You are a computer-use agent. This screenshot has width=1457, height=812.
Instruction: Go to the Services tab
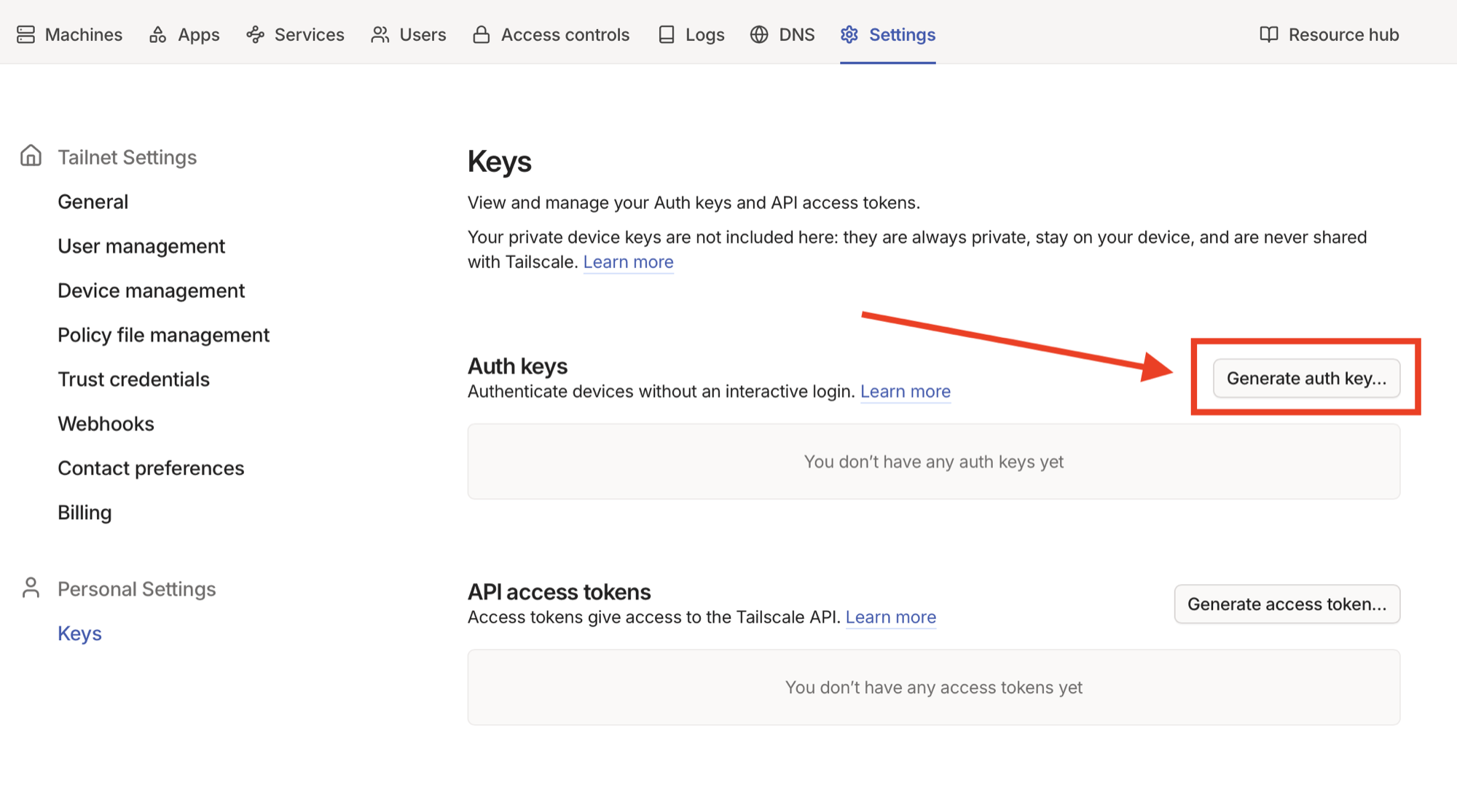[x=295, y=34]
